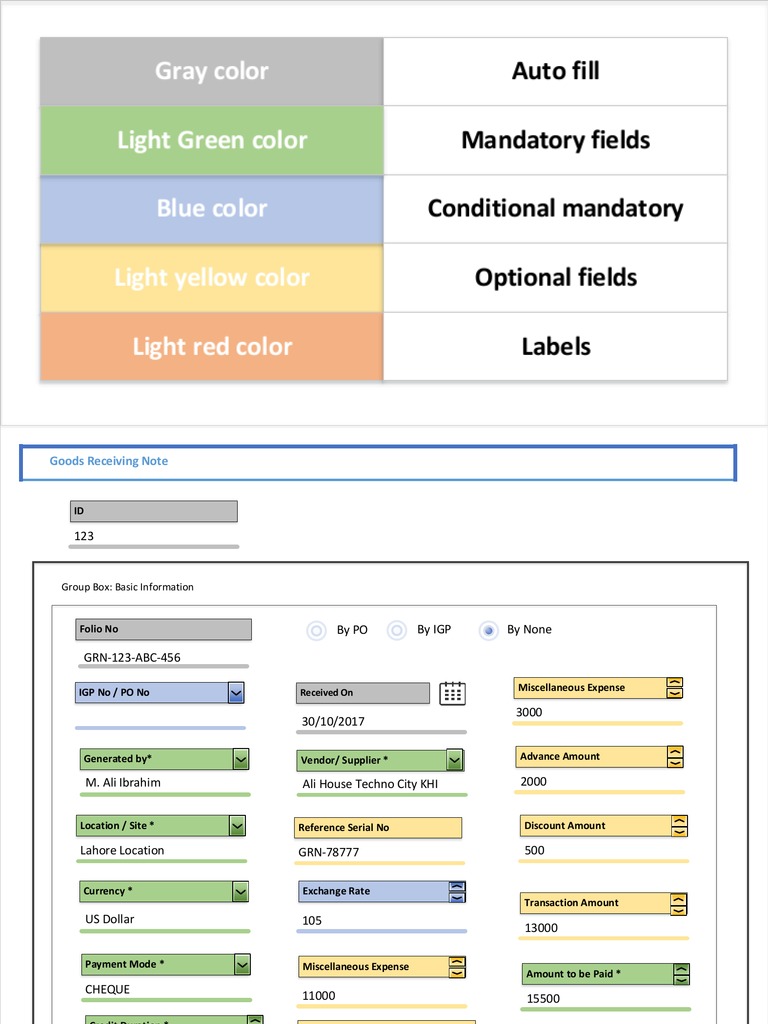Expand the Currency dropdown arrow
Viewport: 768px width, 1024px height.
coord(240,891)
